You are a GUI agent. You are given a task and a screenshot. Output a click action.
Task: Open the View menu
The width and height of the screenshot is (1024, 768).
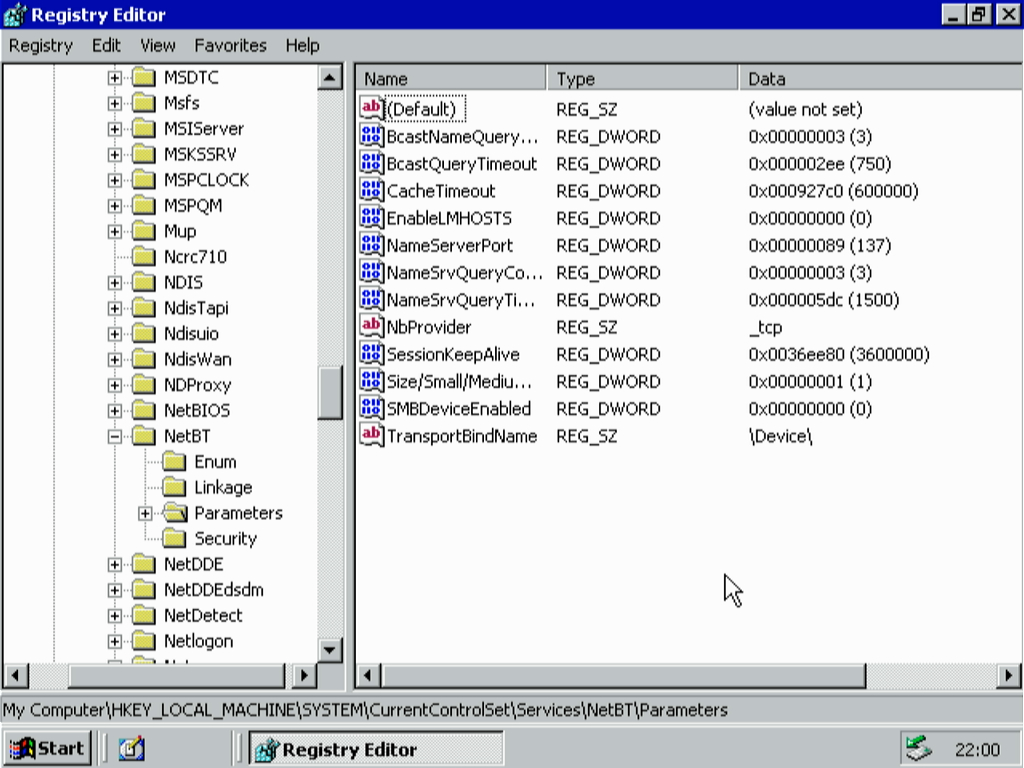click(157, 45)
